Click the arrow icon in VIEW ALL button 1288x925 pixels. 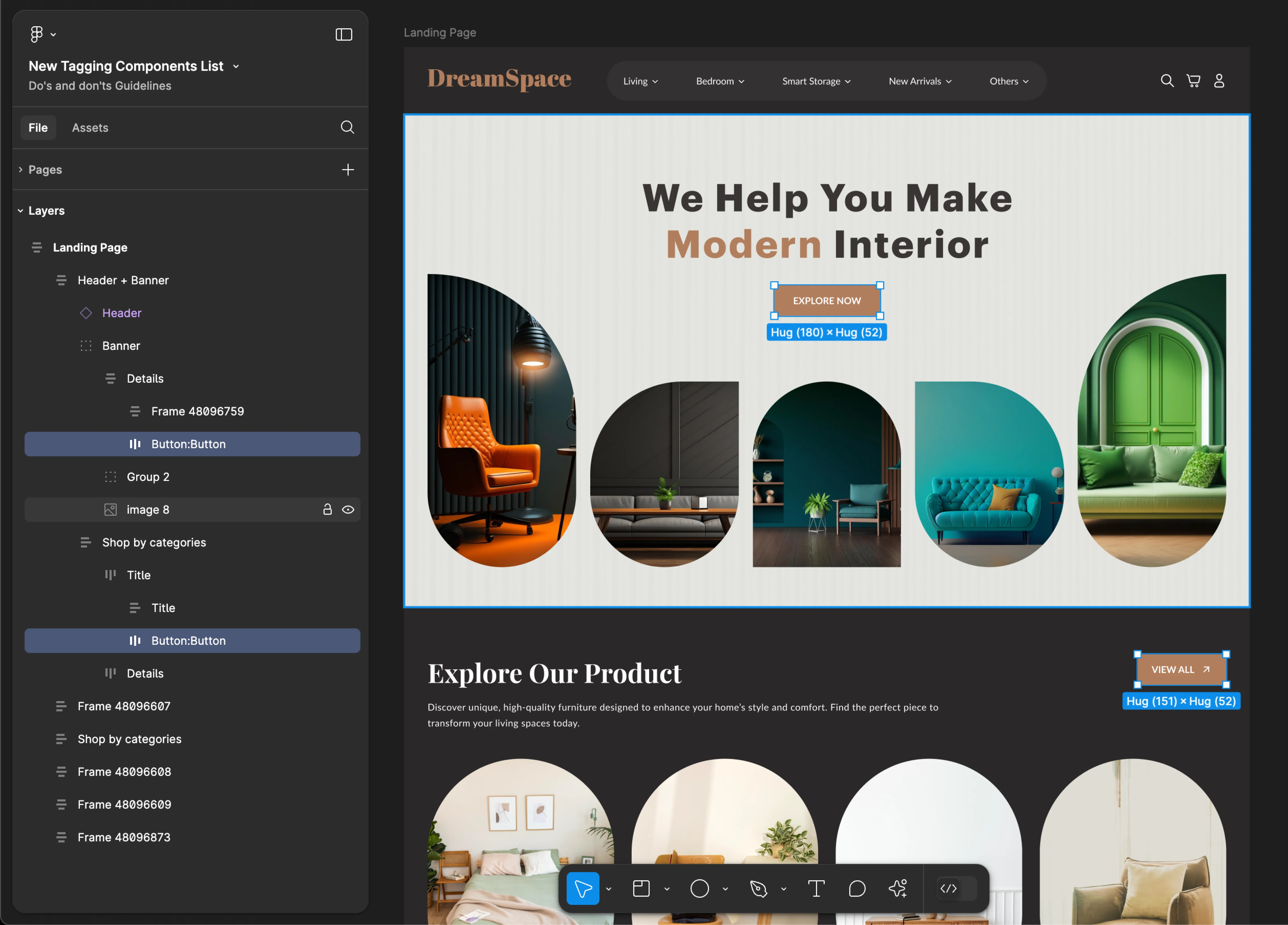(x=1206, y=669)
